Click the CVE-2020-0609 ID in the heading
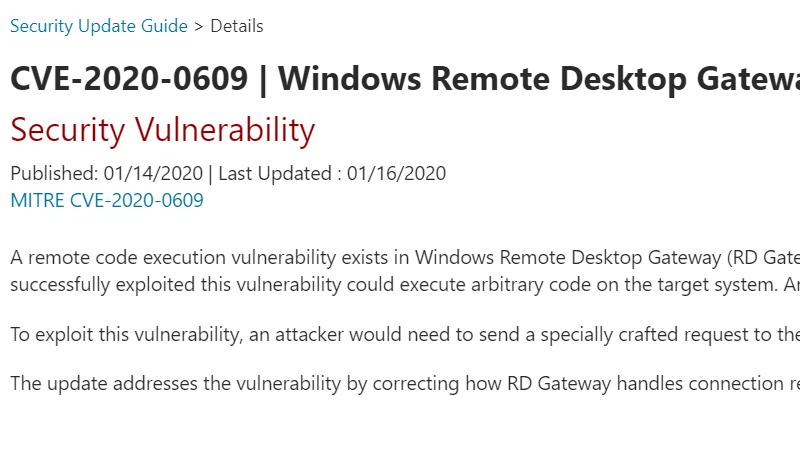The image size is (800, 450). click(x=129, y=81)
